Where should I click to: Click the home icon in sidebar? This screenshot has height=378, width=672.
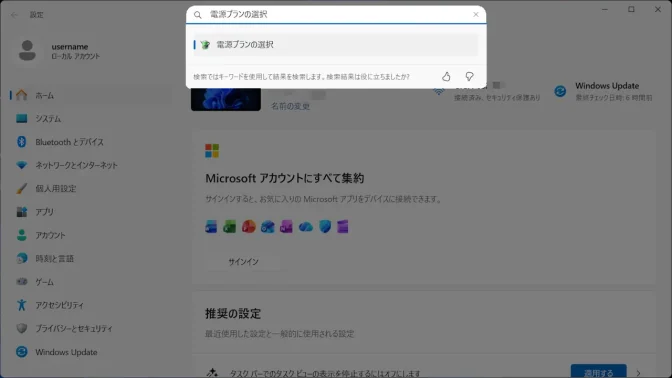tap(21, 95)
